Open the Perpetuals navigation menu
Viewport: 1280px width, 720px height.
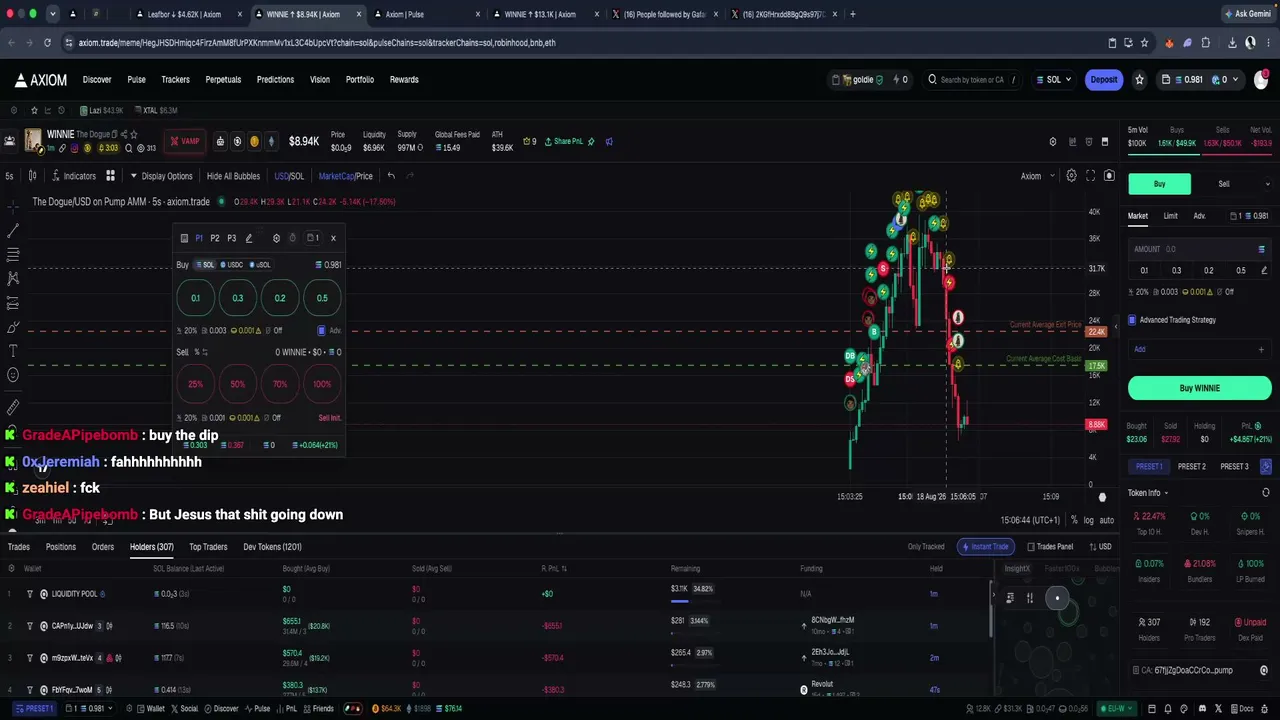(223, 80)
